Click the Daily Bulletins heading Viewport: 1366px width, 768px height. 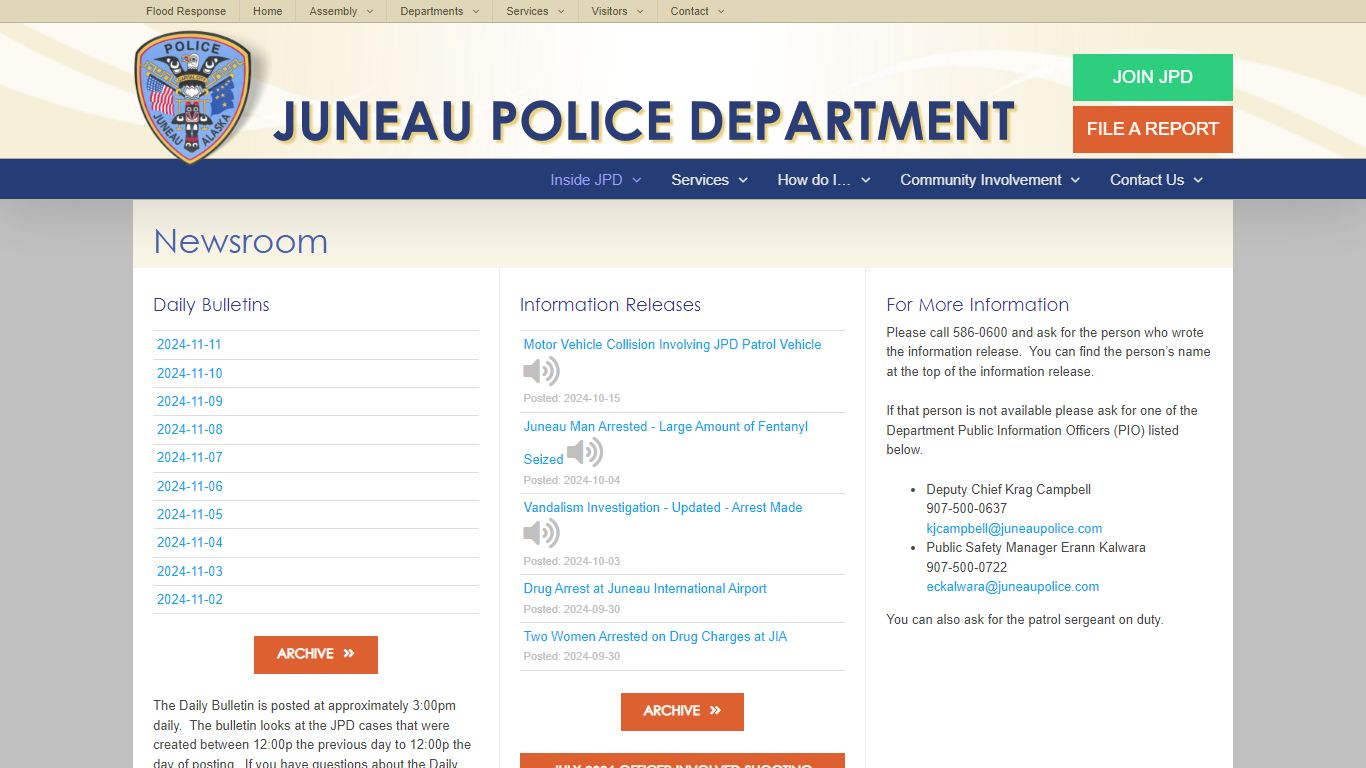coord(211,305)
